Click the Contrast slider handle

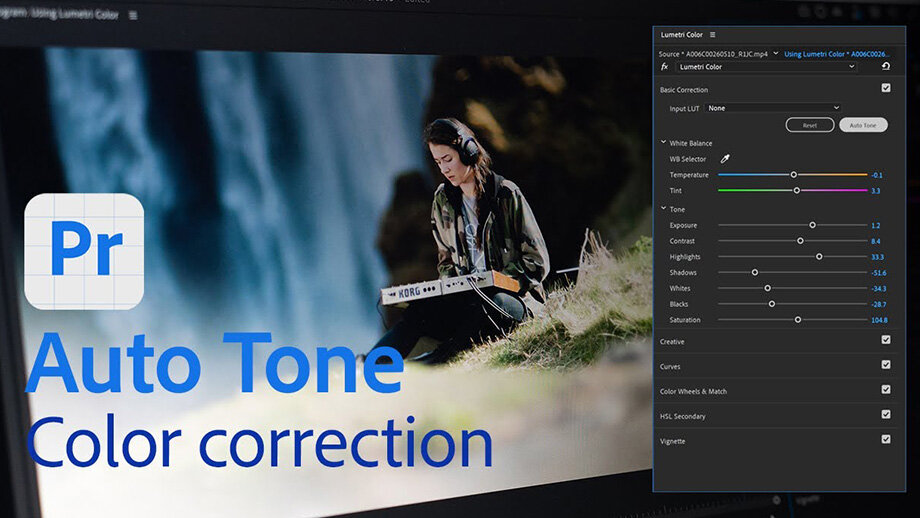coord(800,241)
